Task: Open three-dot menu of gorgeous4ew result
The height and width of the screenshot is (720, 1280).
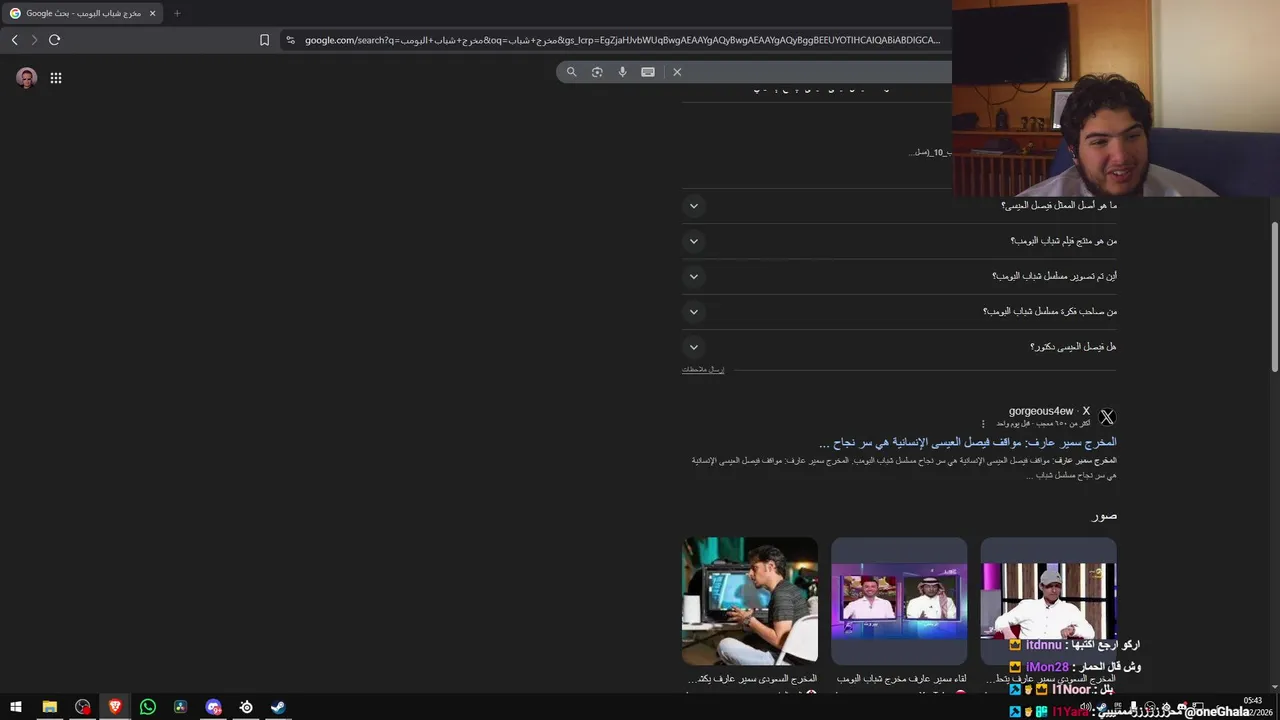Action: click(x=983, y=424)
